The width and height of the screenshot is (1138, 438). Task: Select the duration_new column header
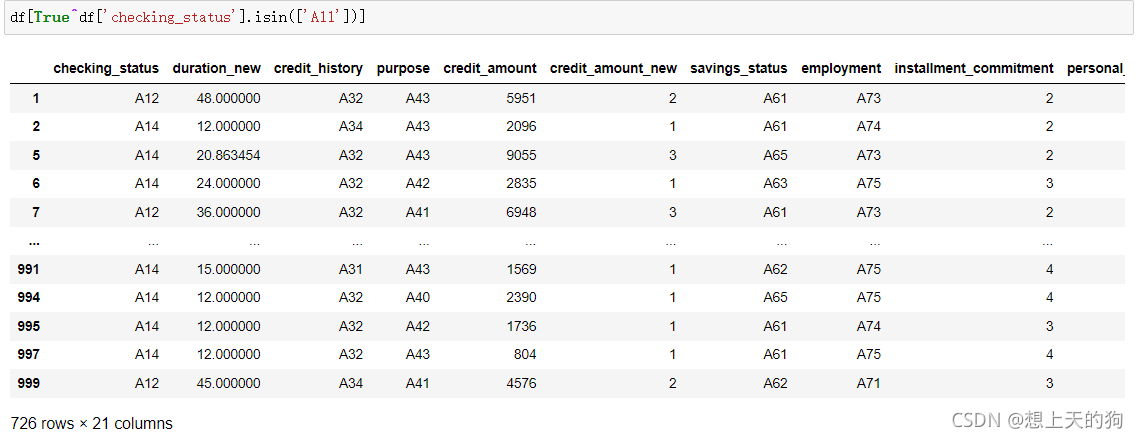click(216, 68)
